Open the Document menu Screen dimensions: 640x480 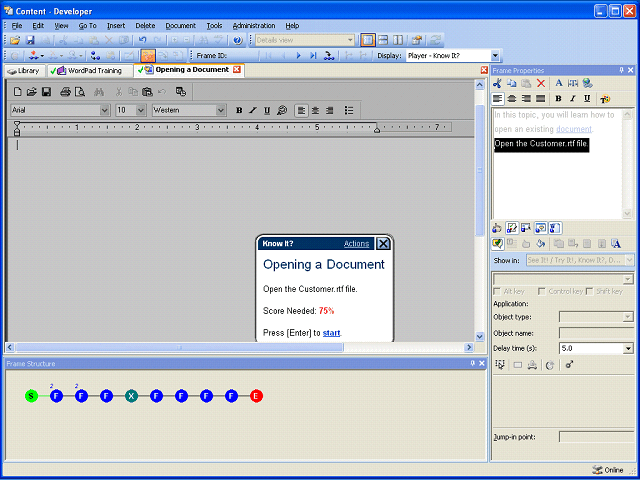(180, 26)
